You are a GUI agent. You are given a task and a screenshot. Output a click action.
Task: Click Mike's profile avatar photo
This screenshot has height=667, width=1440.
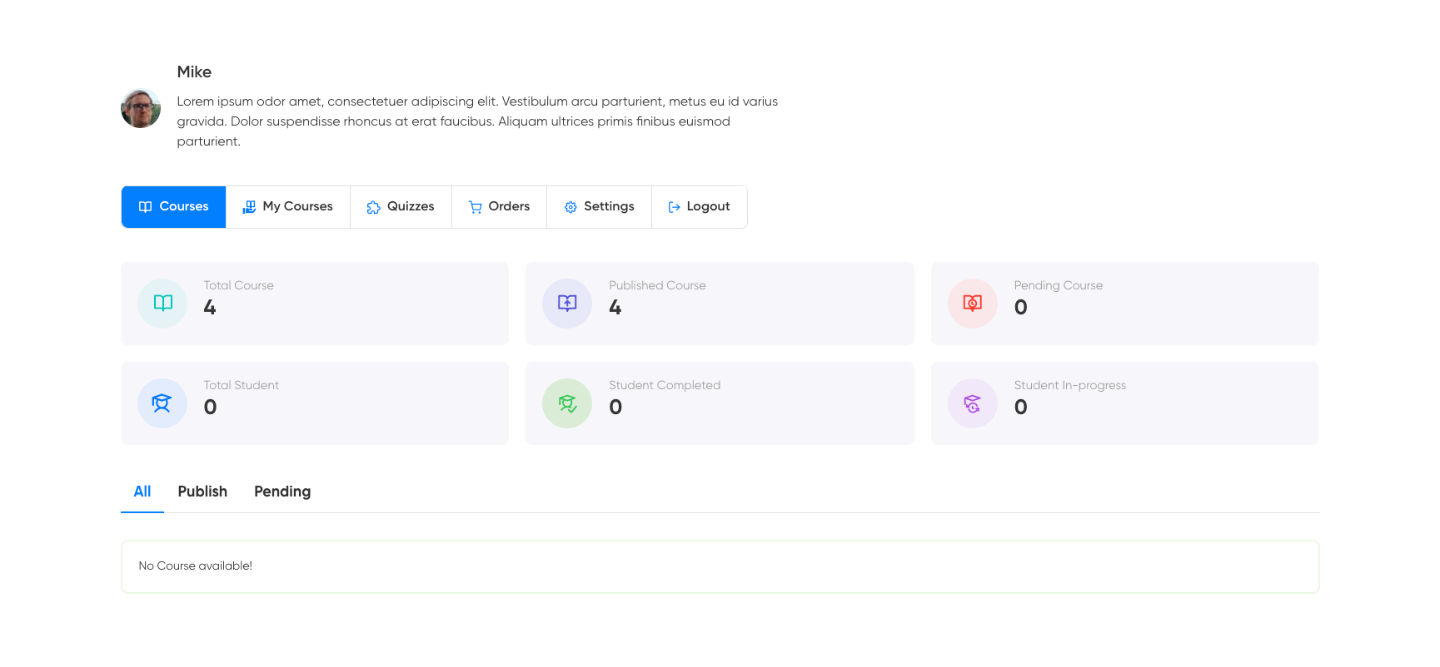point(141,108)
